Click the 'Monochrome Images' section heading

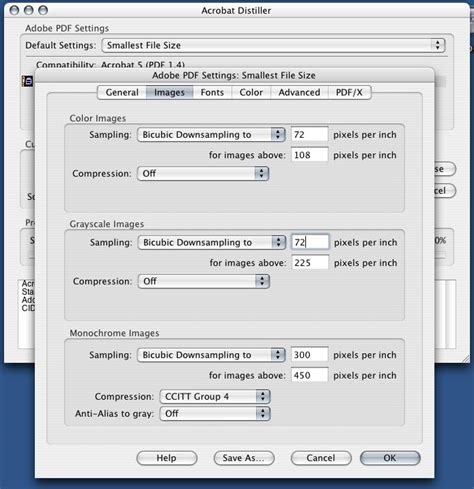[114, 333]
